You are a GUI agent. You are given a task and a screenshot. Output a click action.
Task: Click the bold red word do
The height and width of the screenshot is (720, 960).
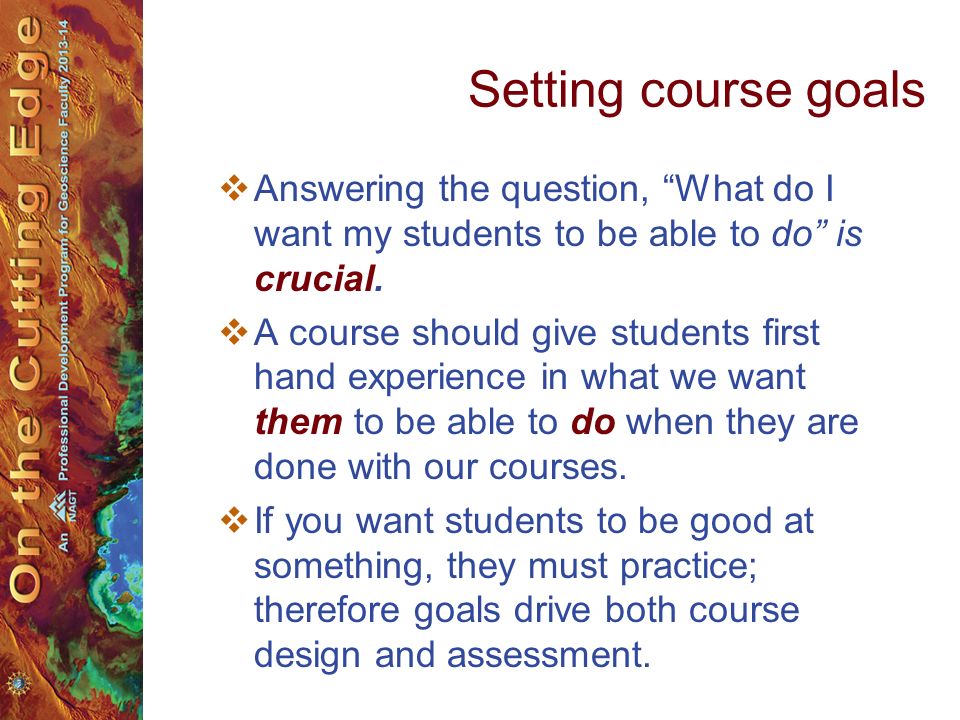point(593,422)
